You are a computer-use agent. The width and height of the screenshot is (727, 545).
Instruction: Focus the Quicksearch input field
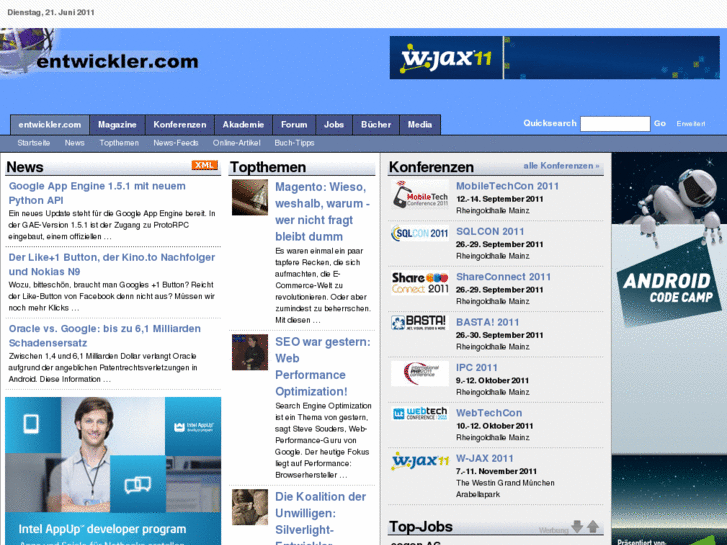pyautogui.click(x=615, y=124)
